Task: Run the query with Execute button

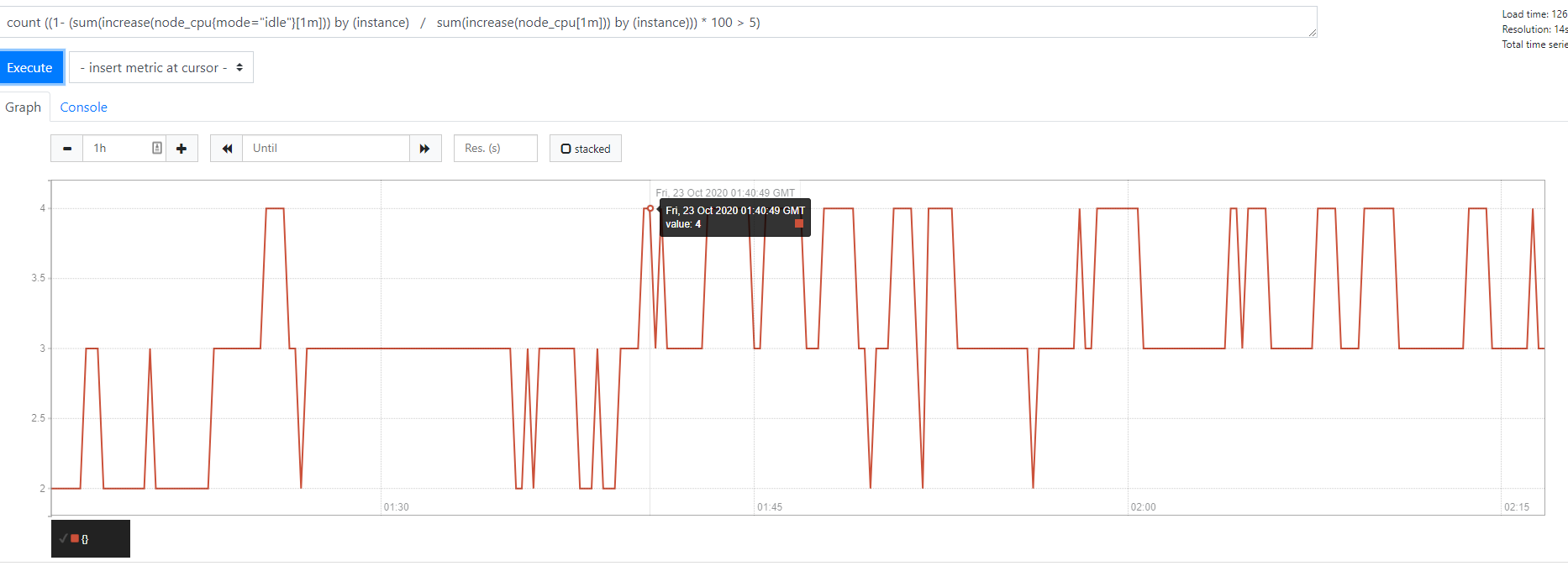Action: tap(30, 67)
